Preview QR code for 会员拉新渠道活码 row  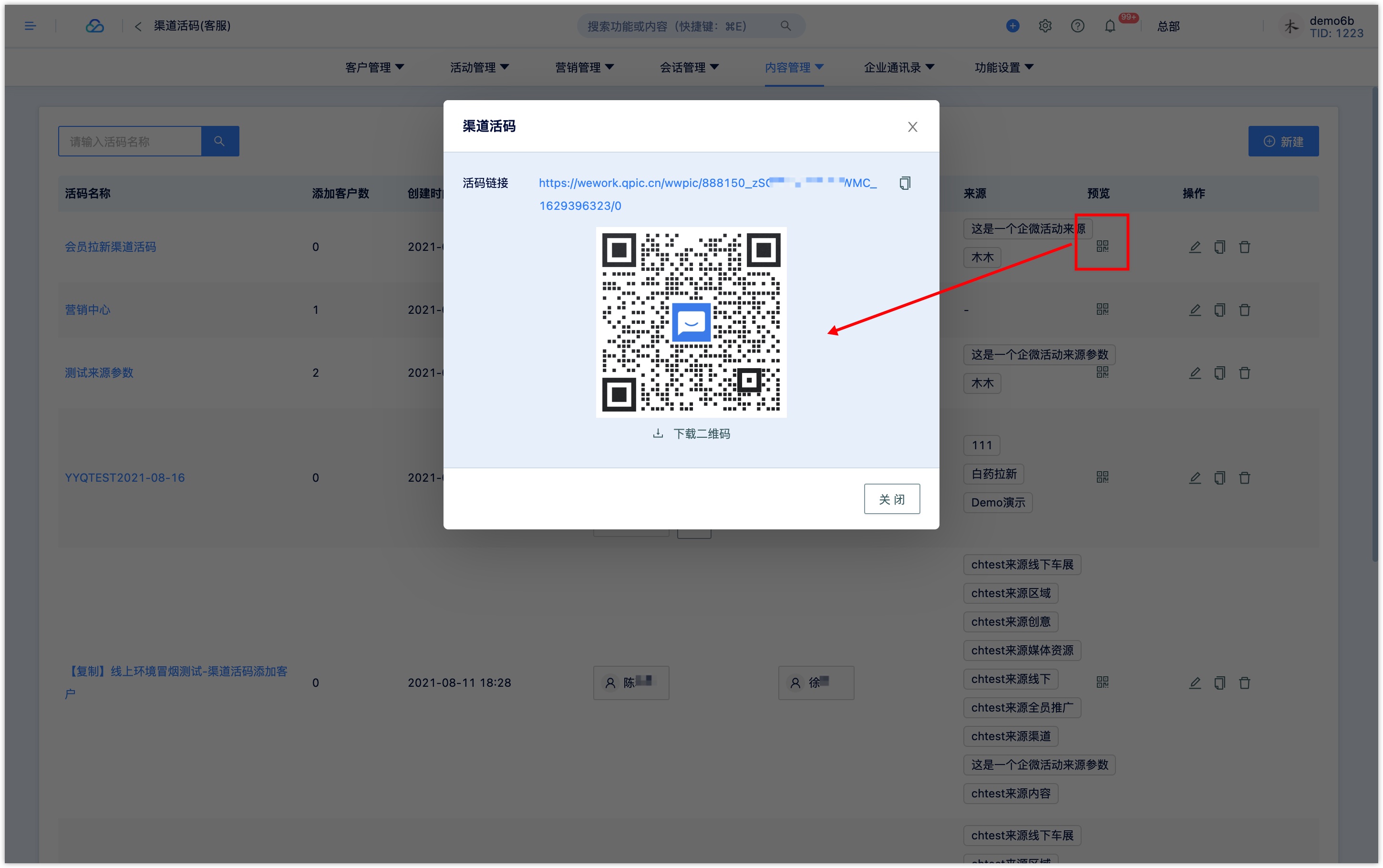(1102, 246)
